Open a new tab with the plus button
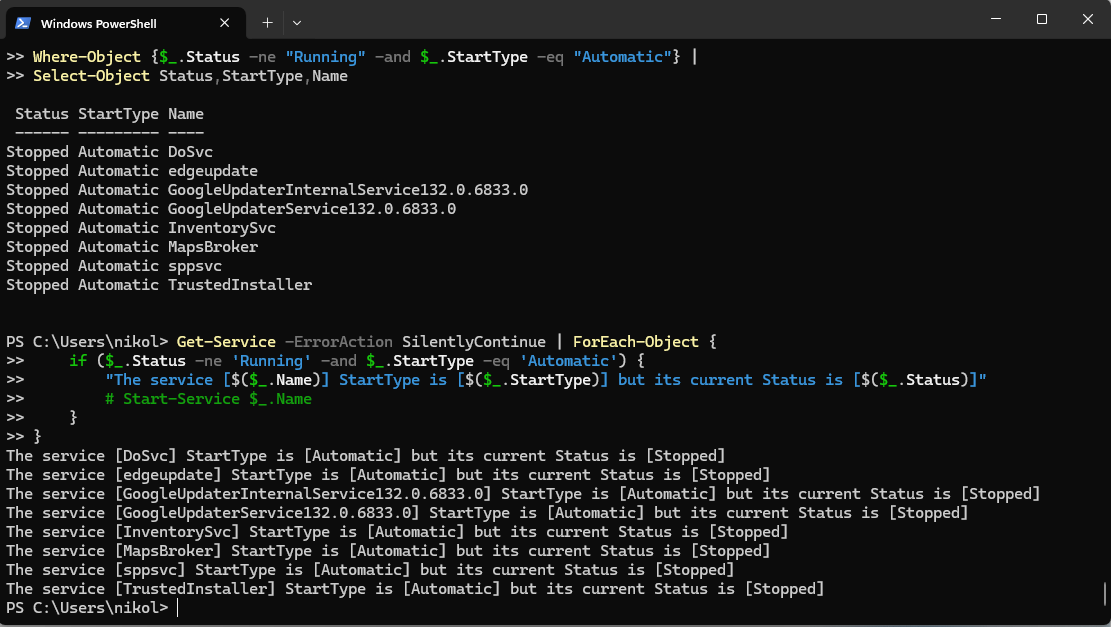The width and height of the screenshot is (1111, 627). coord(267,23)
